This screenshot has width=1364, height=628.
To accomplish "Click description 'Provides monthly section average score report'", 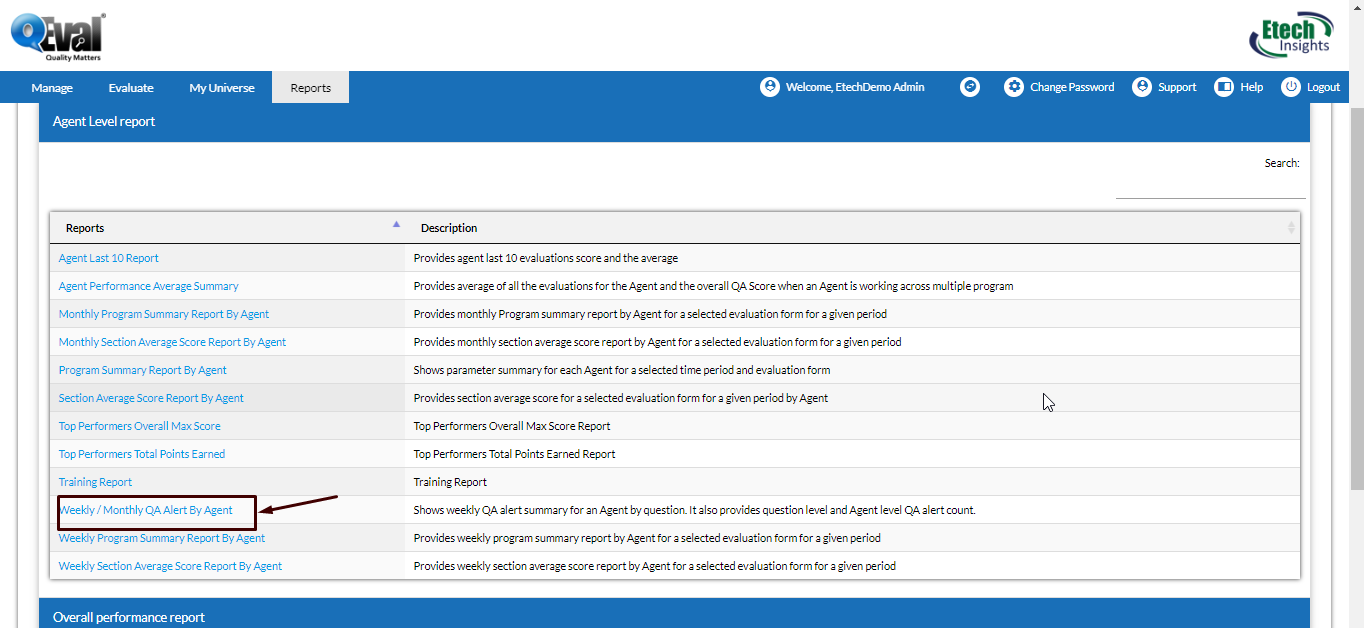I will pos(658,342).
